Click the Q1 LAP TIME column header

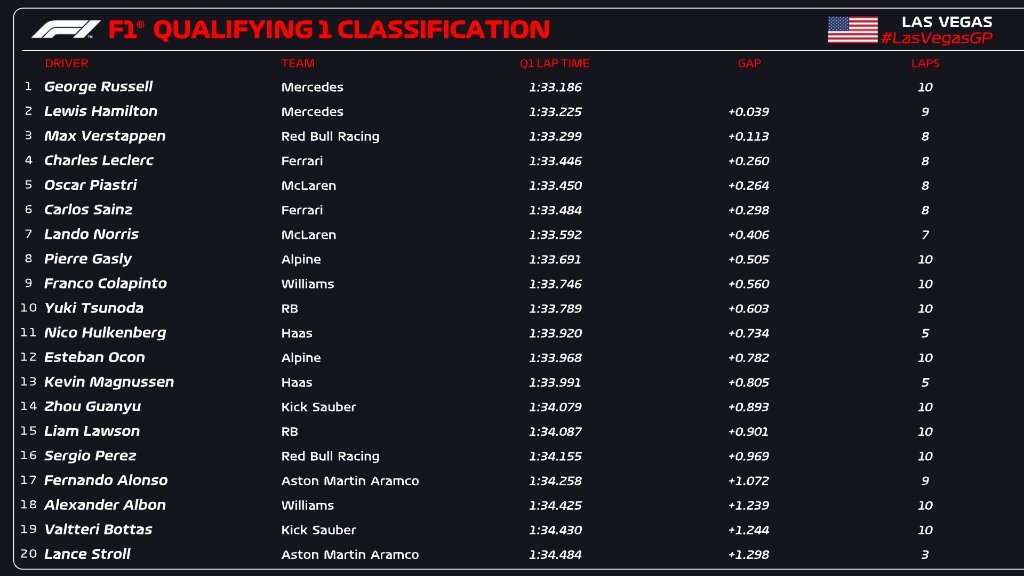click(554, 63)
